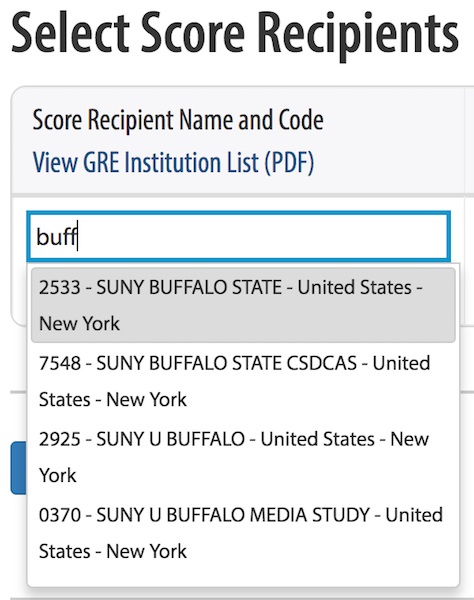Click the partially hidden blue button
This screenshot has width=474, height=600.
click(x=18, y=468)
